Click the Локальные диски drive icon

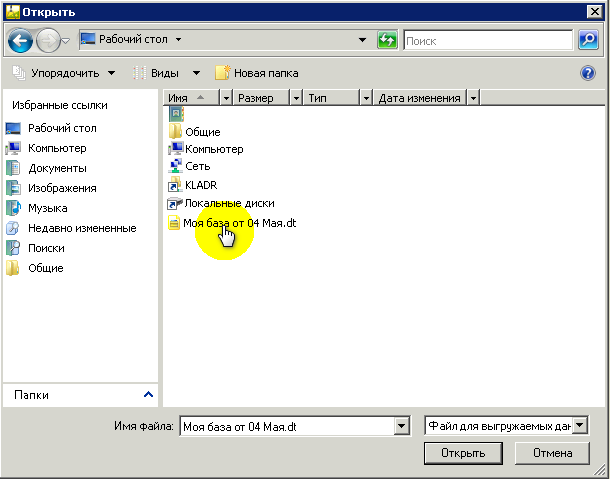pyautogui.click(x=175, y=204)
